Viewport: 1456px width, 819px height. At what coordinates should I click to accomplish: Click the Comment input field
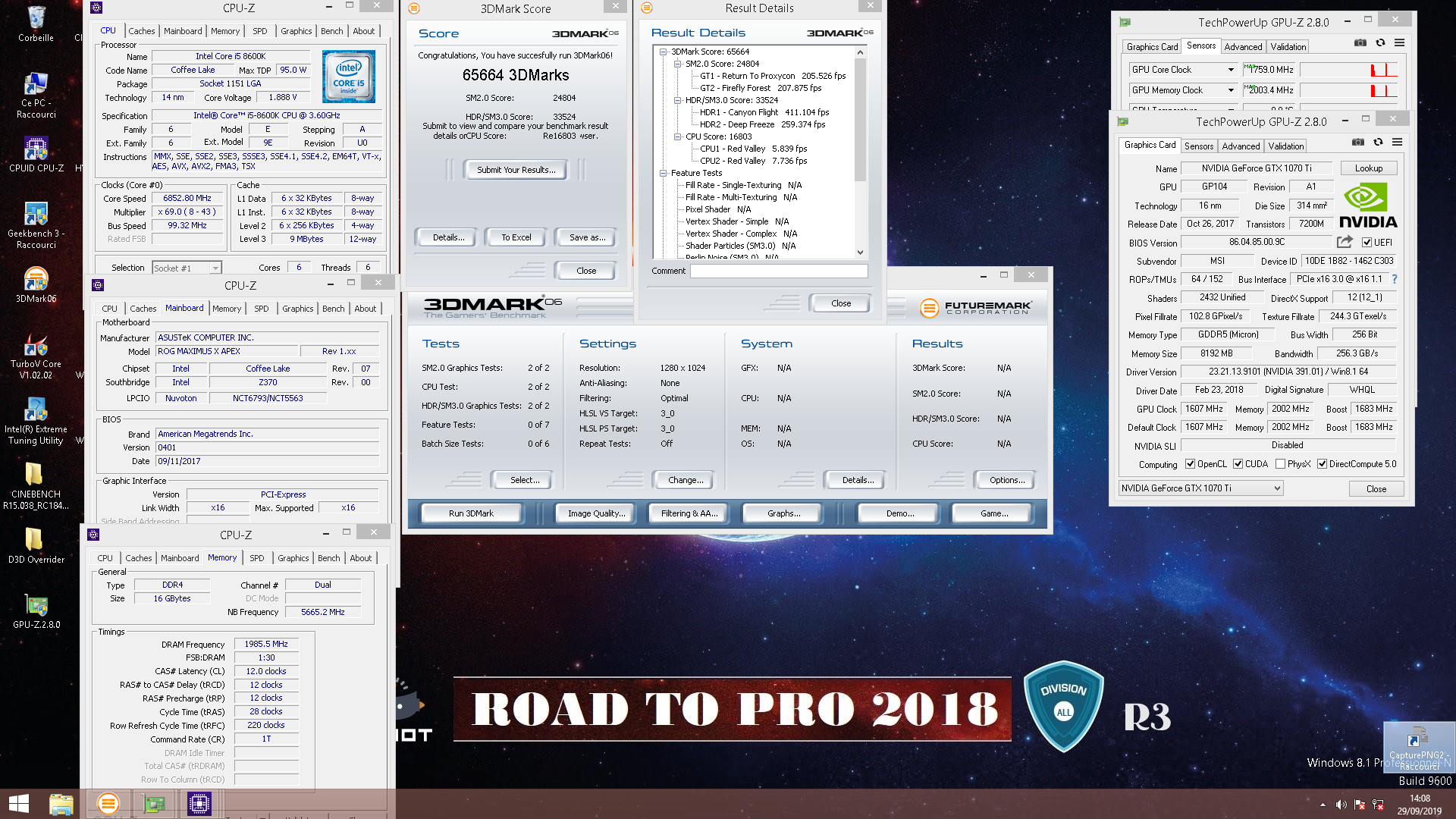[779, 271]
